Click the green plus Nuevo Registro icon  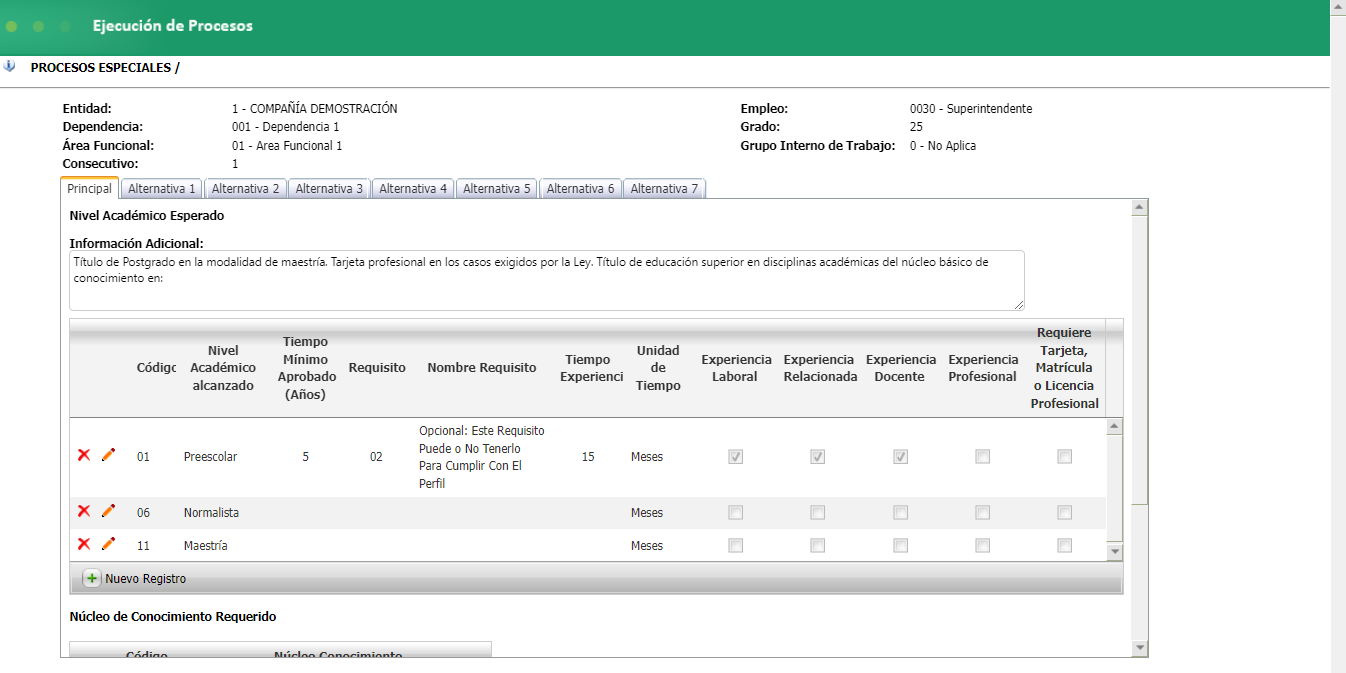coord(92,579)
